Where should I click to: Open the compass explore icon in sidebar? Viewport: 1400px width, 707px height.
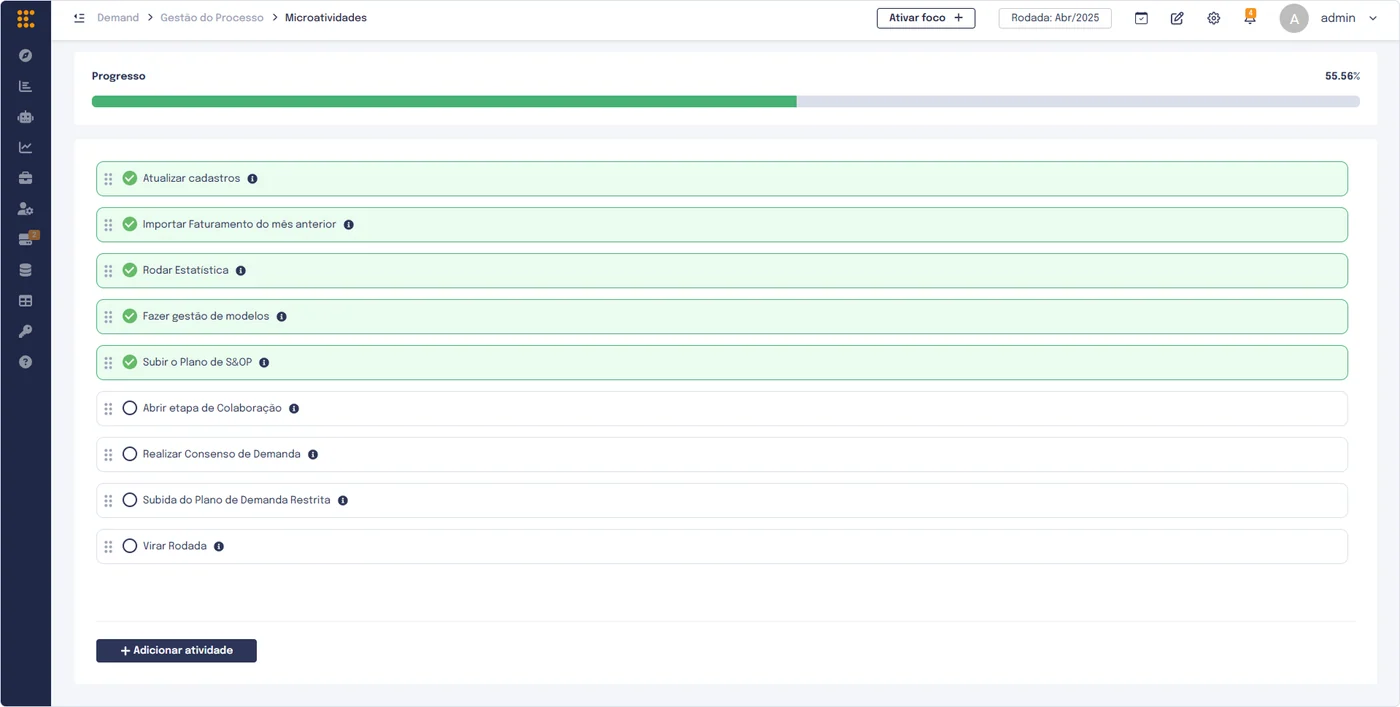(25, 56)
